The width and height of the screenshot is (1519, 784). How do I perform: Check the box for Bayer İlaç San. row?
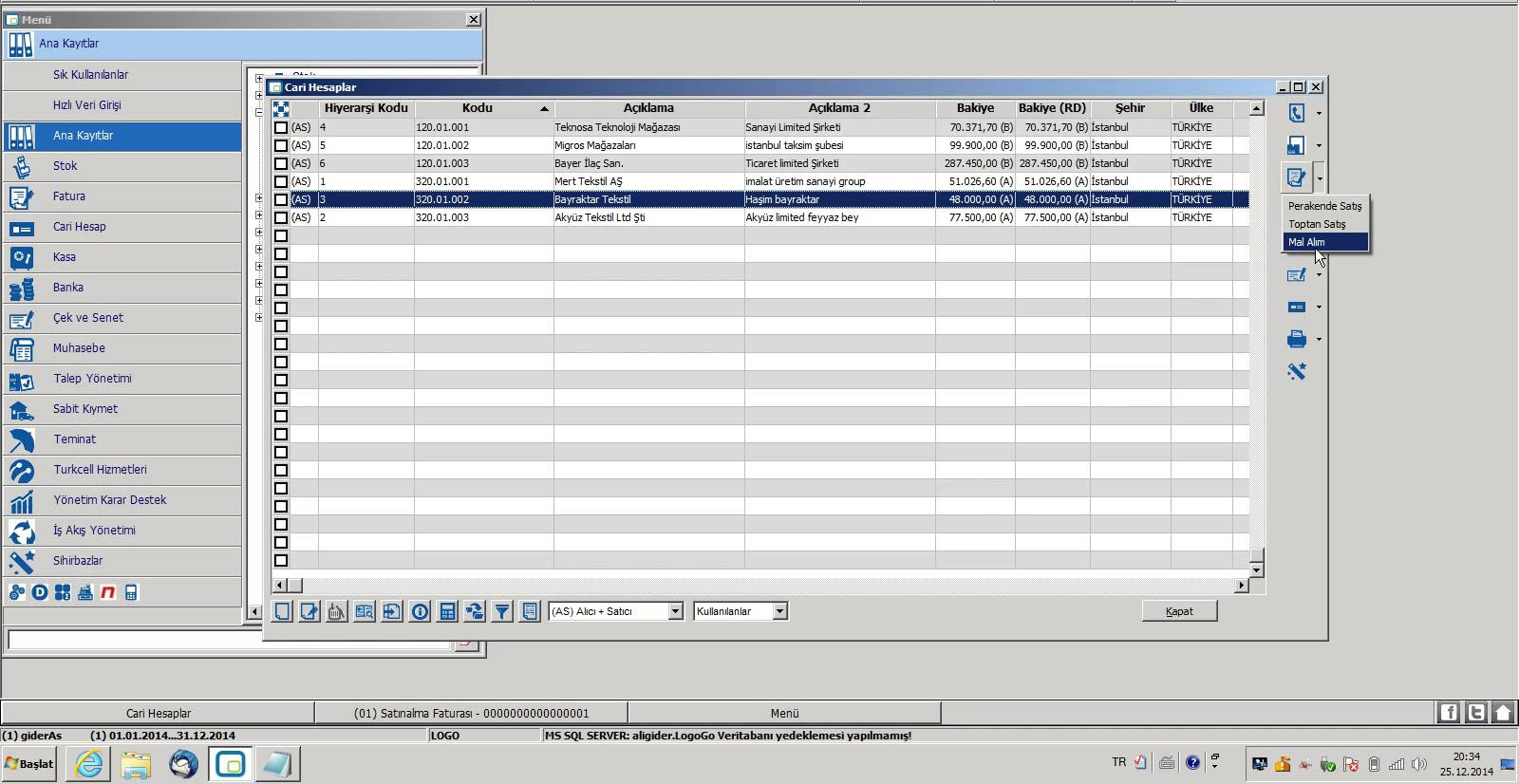click(281, 163)
